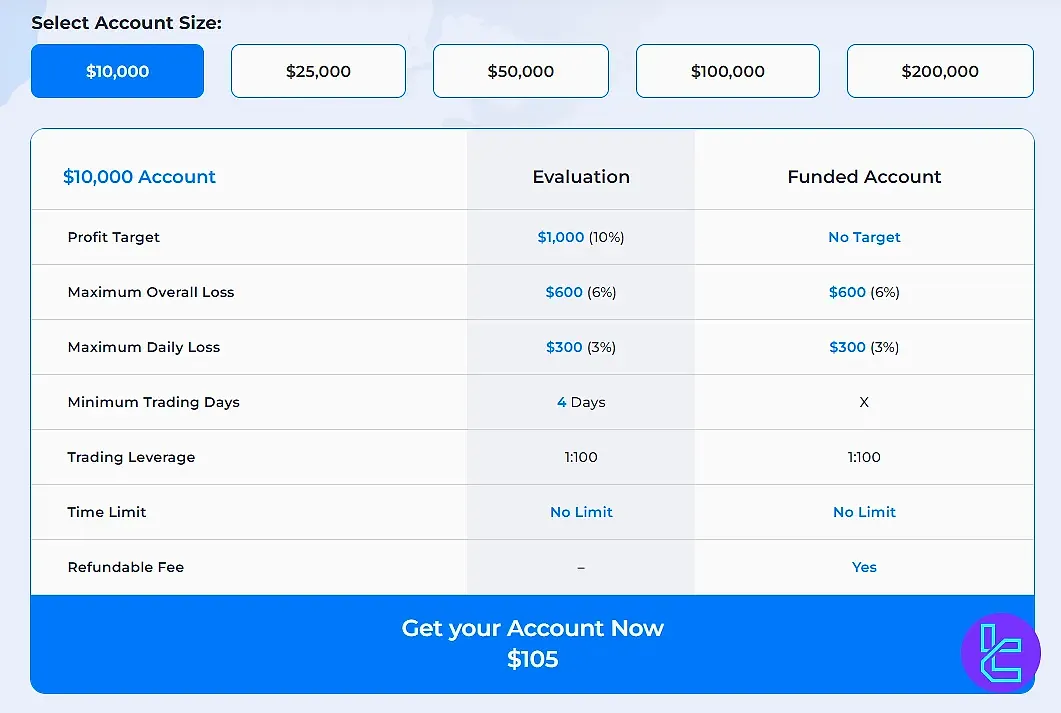
Task: Click the $600 maximum overall loss for Evaluation
Action: point(565,292)
